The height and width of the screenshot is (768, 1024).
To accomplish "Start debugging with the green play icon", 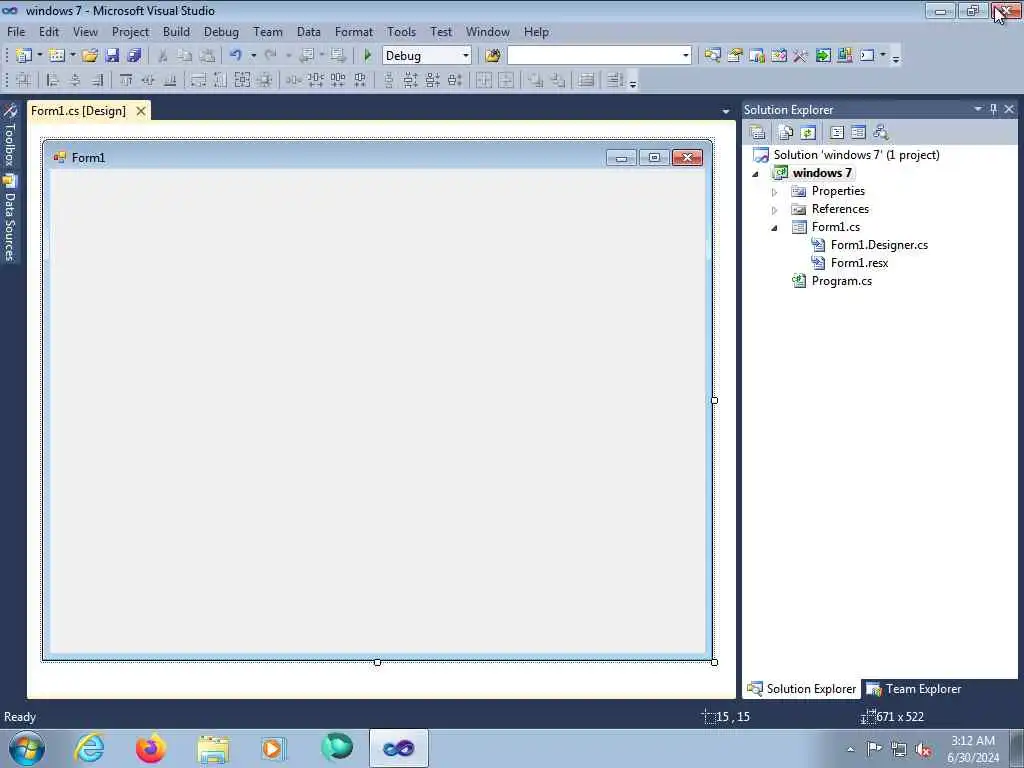I will (367, 56).
